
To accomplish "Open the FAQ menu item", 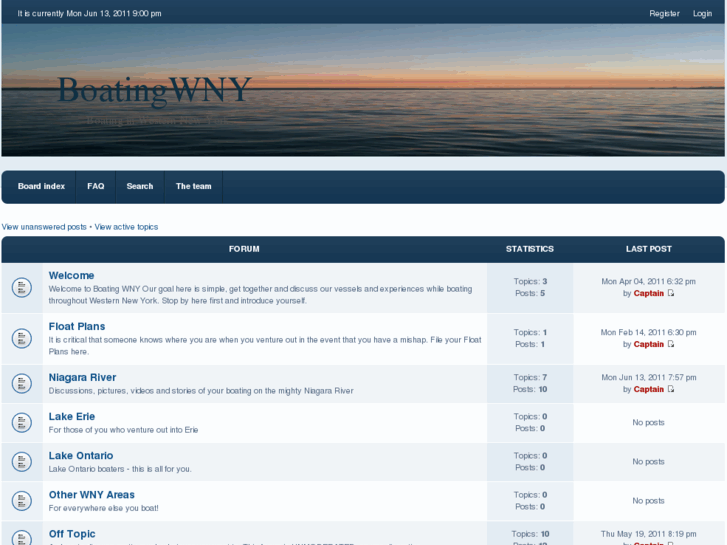I will point(96,186).
